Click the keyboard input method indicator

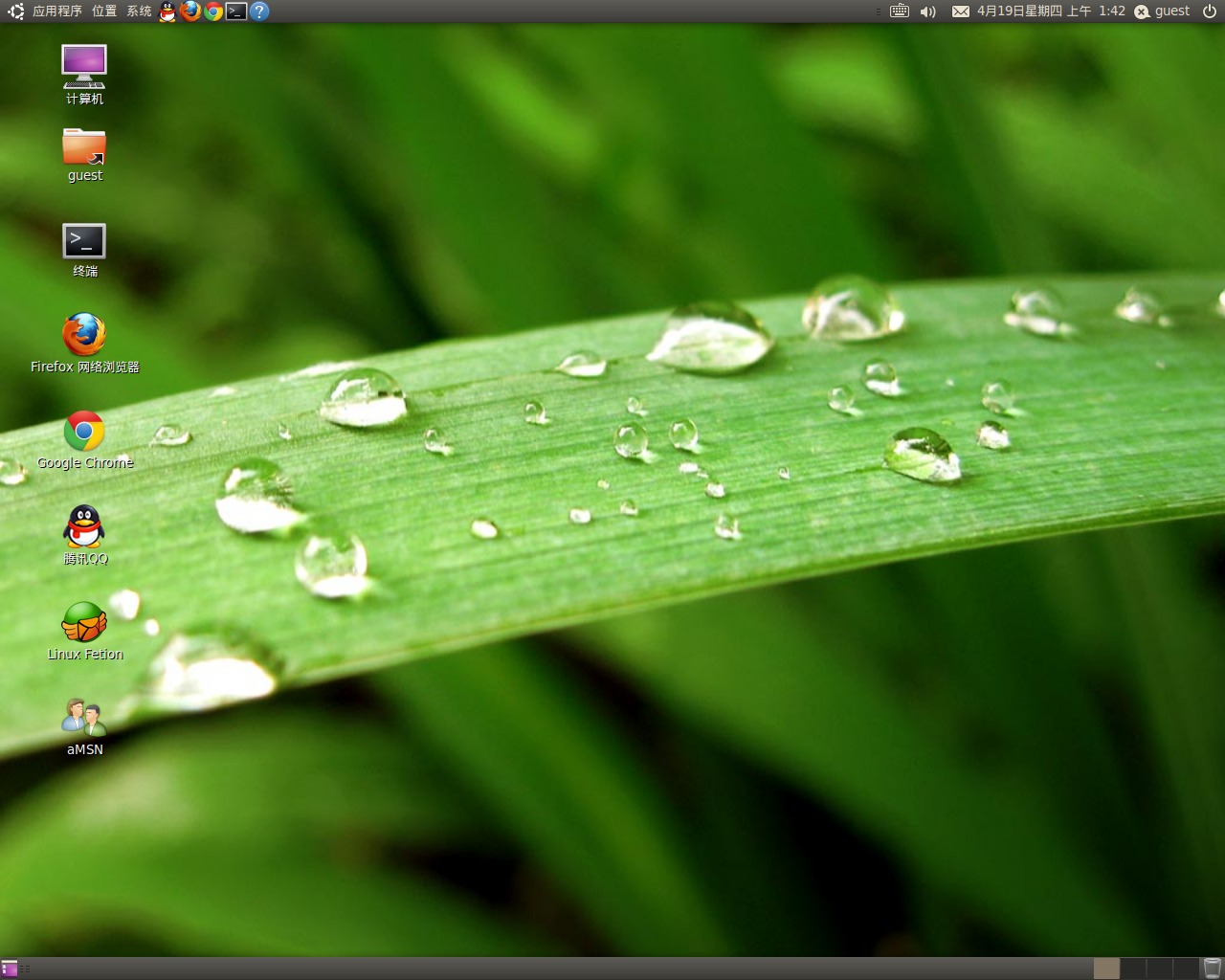[x=900, y=11]
